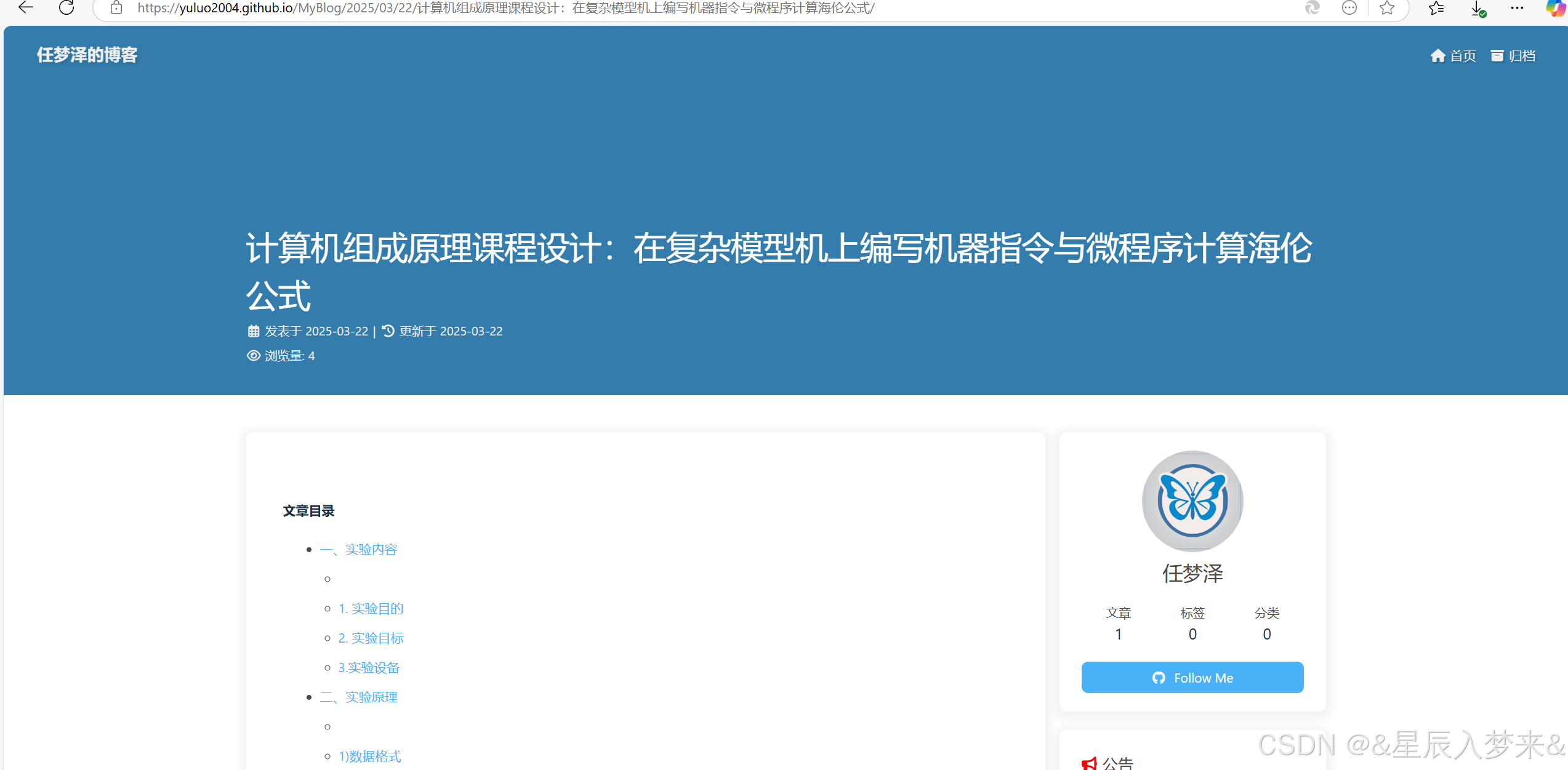Open the 1)数据格式 link
This screenshot has height=770, width=1568.
[369, 756]
